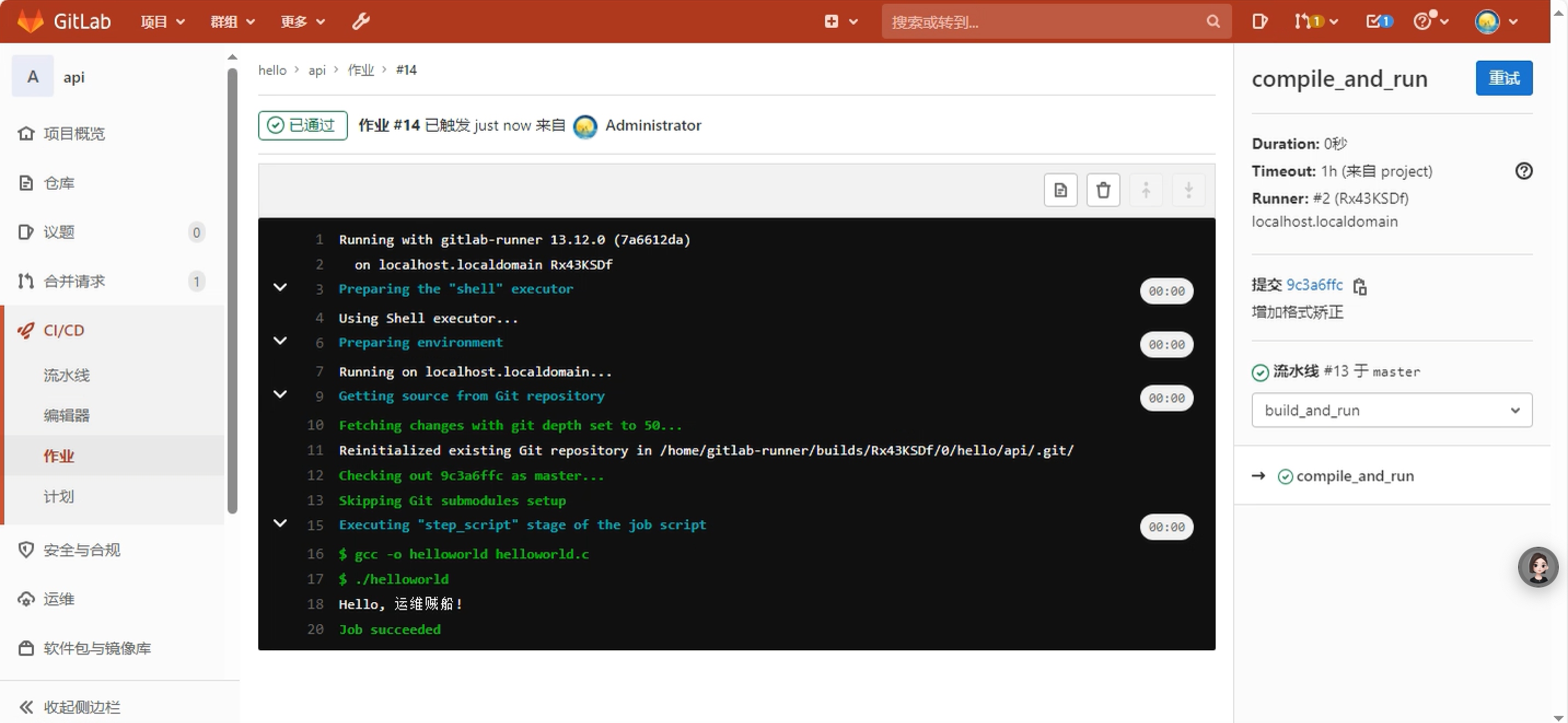
Task: Collapse the 'Executing step_script' log section
Action: coord(280,523)
